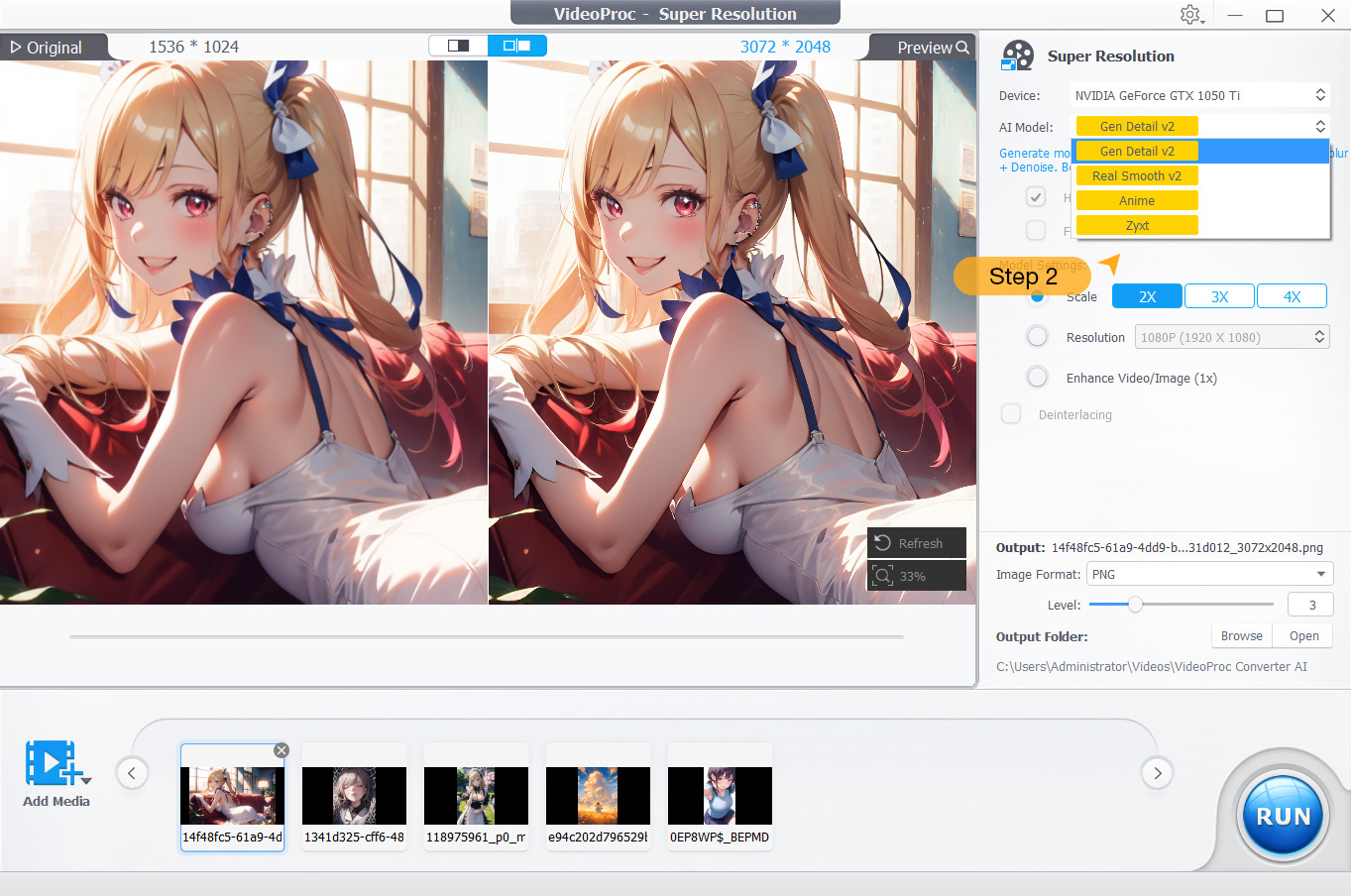Close the VideoProc Super Resolution window
This screenshot has height=896, width=1351.
tap(1328, 15)
